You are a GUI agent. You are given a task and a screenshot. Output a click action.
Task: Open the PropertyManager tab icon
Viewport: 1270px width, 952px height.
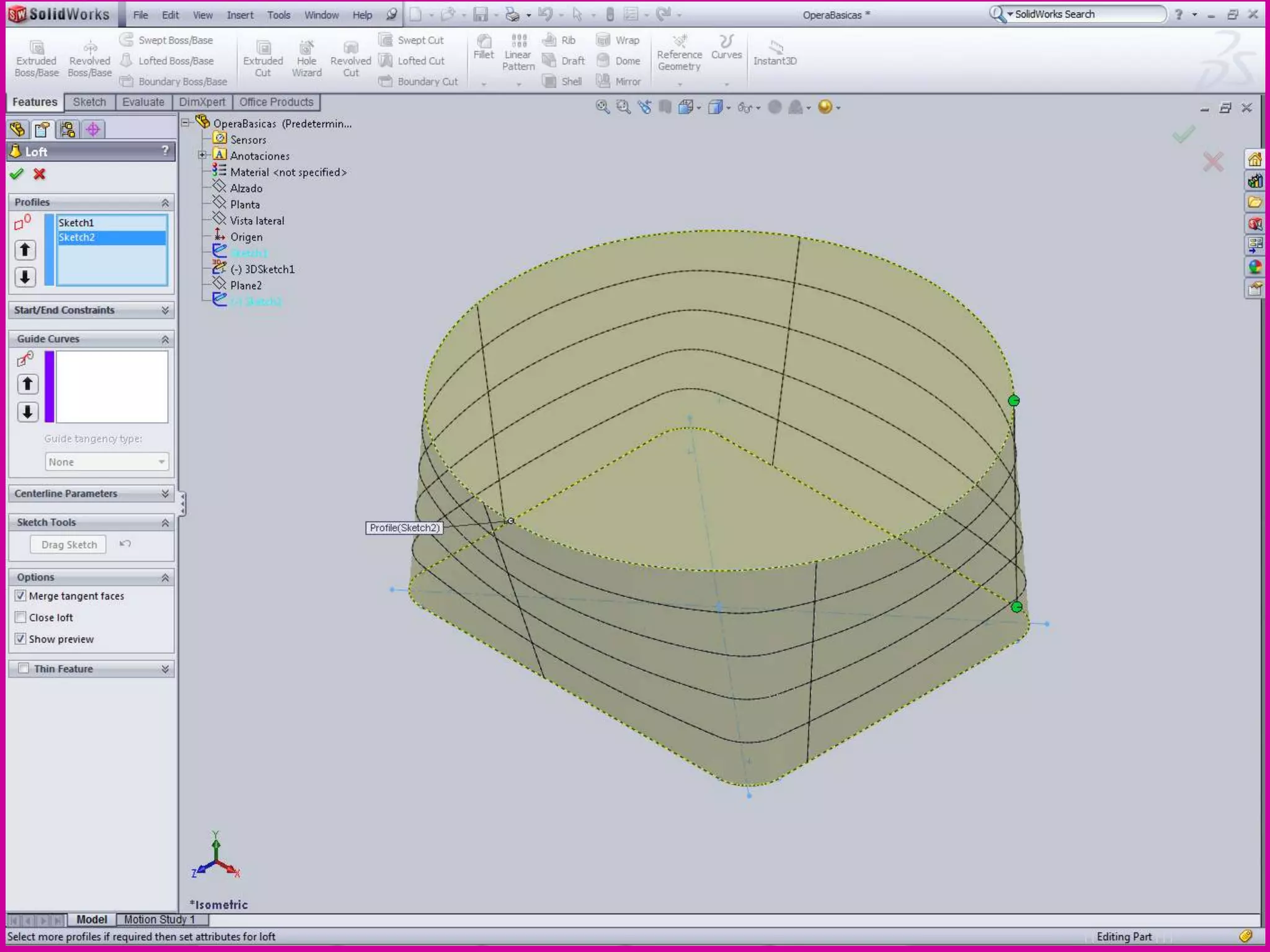[42, 130]
